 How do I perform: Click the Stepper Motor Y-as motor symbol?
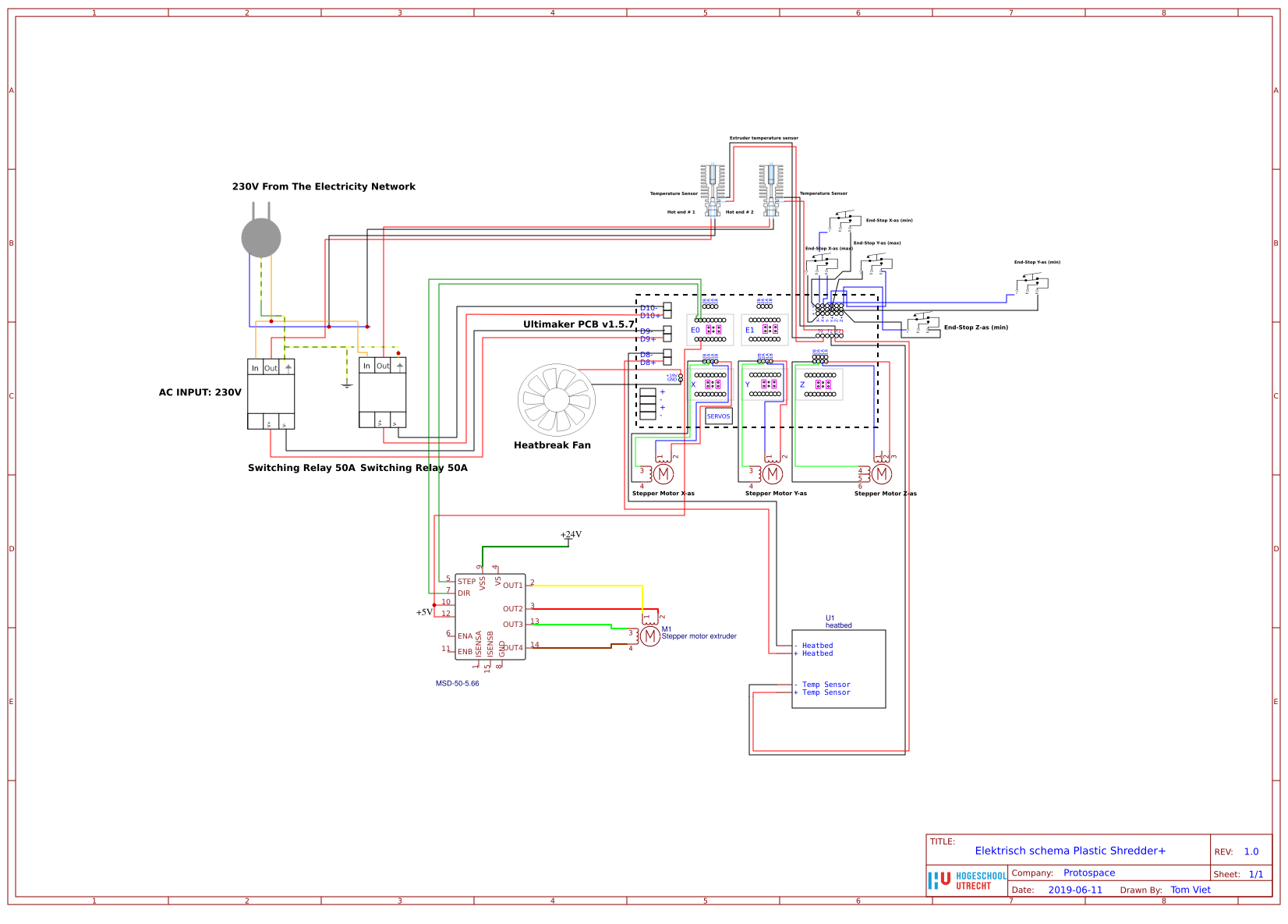(x=773, y=473)
